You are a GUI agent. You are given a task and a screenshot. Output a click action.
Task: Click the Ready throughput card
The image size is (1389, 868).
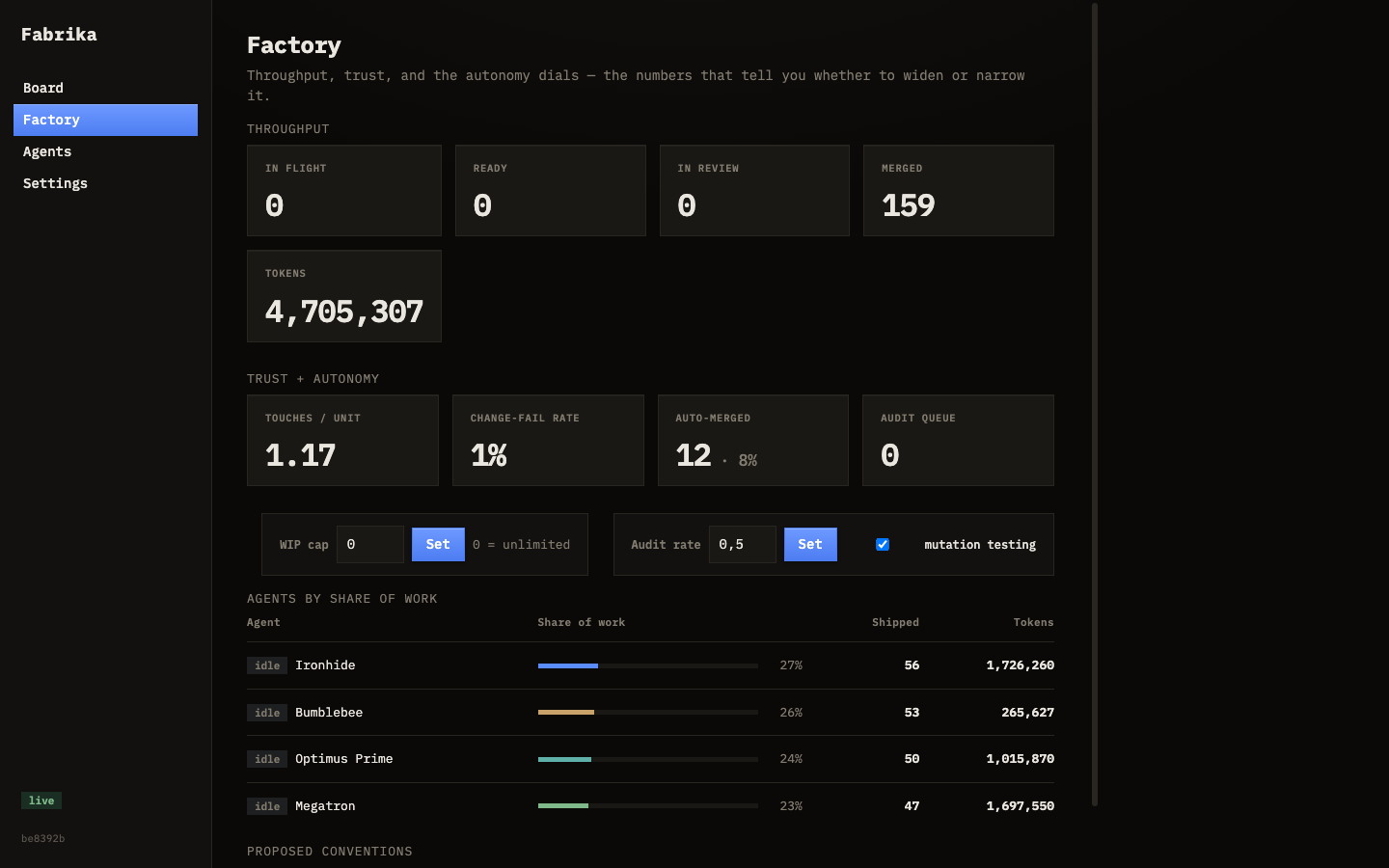pyautogui.click(x=551, y=191)
